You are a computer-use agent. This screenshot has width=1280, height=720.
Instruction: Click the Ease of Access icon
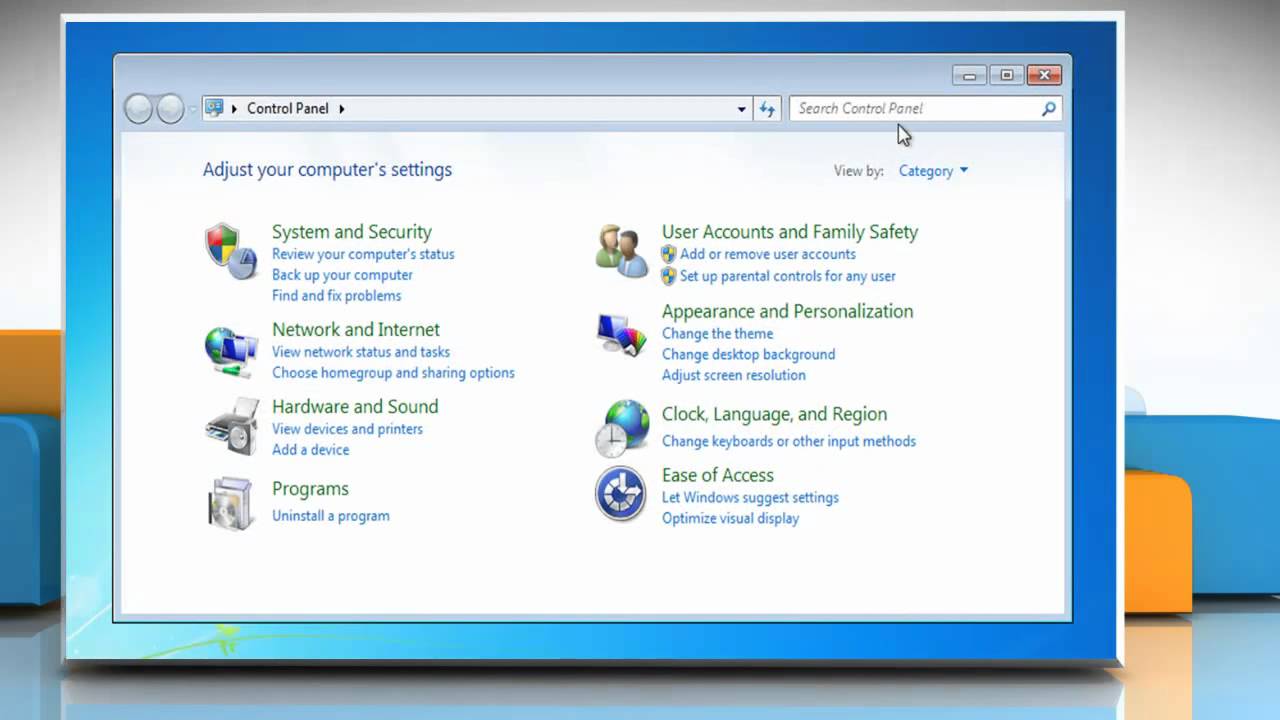pyautogui.click(x=621, y=494)
